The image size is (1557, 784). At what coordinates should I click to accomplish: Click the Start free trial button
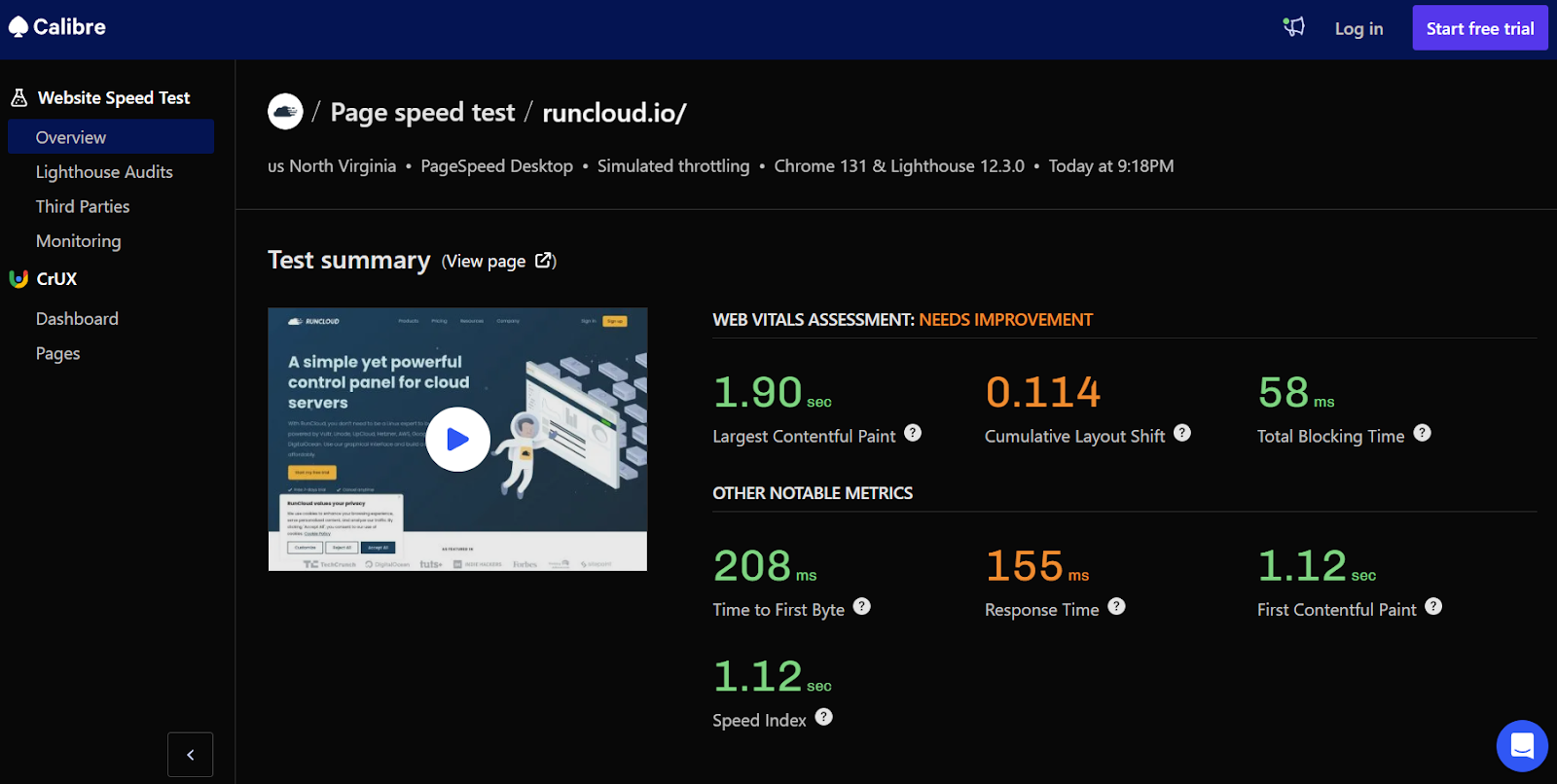pyautogui.click(x=1480, y=28)
